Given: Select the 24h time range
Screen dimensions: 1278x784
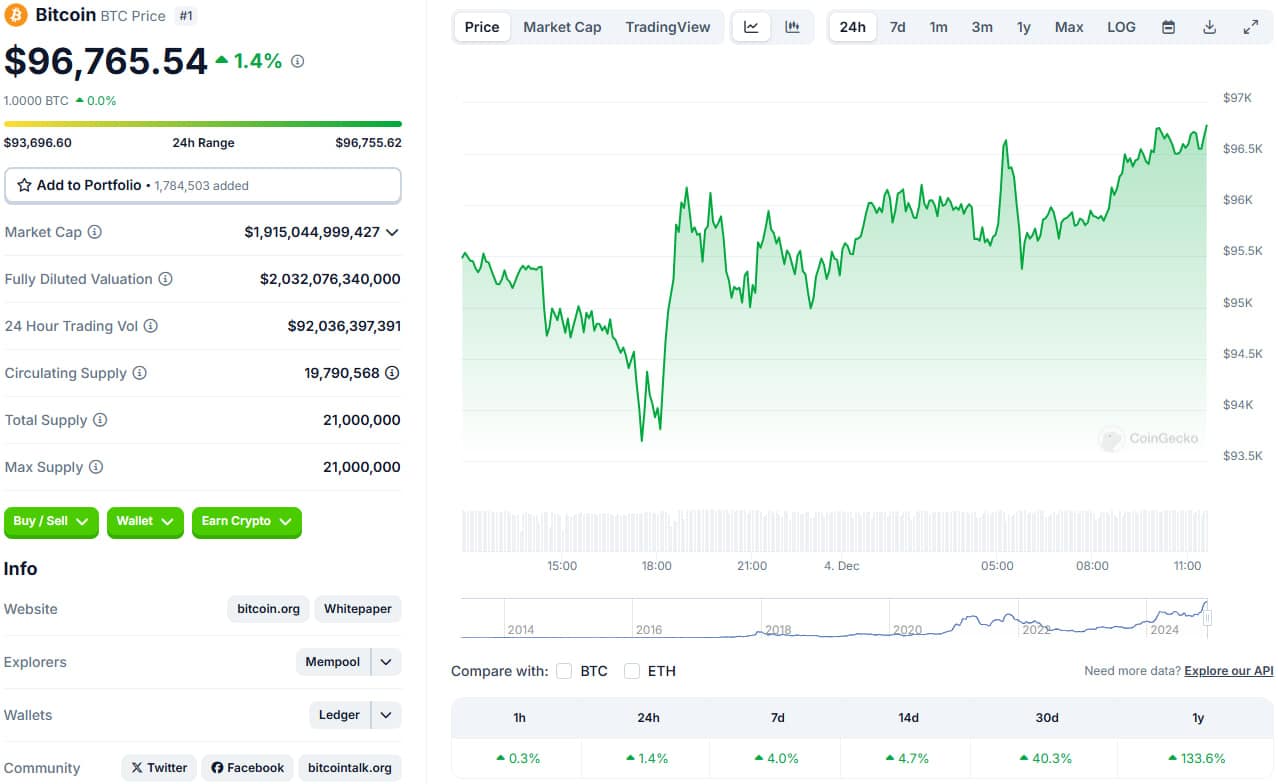Looking at the screenshot, I should (853, 27).
